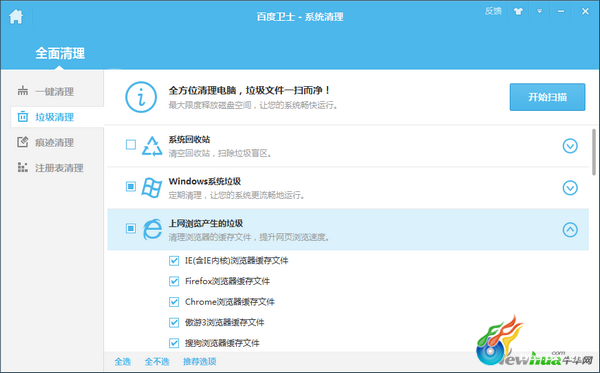This screenshot has width=600, height=373.
Task: Start scanning with 开始扫描 button
Action: click(547, 97)
